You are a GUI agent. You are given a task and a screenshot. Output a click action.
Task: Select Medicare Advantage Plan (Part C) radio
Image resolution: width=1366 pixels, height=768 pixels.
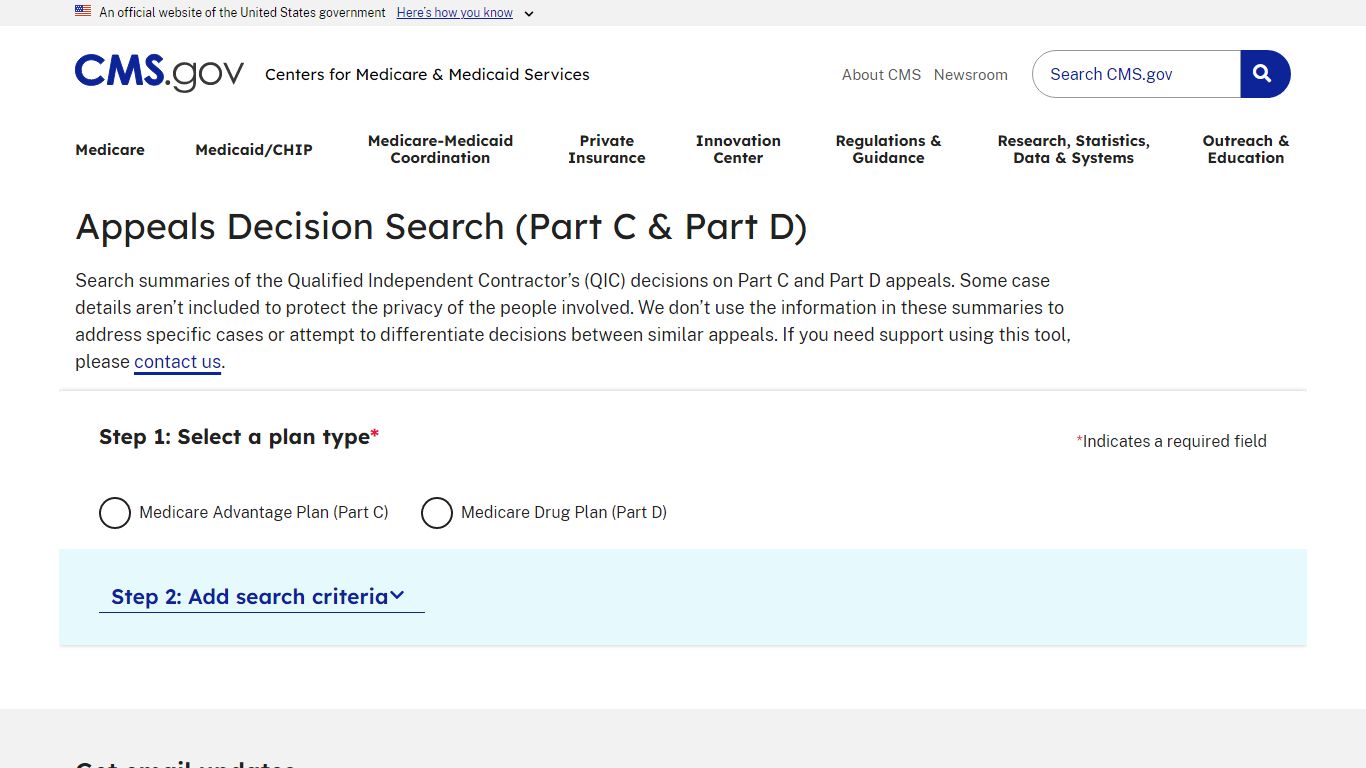pyautogui.click(x=115, y=513)
